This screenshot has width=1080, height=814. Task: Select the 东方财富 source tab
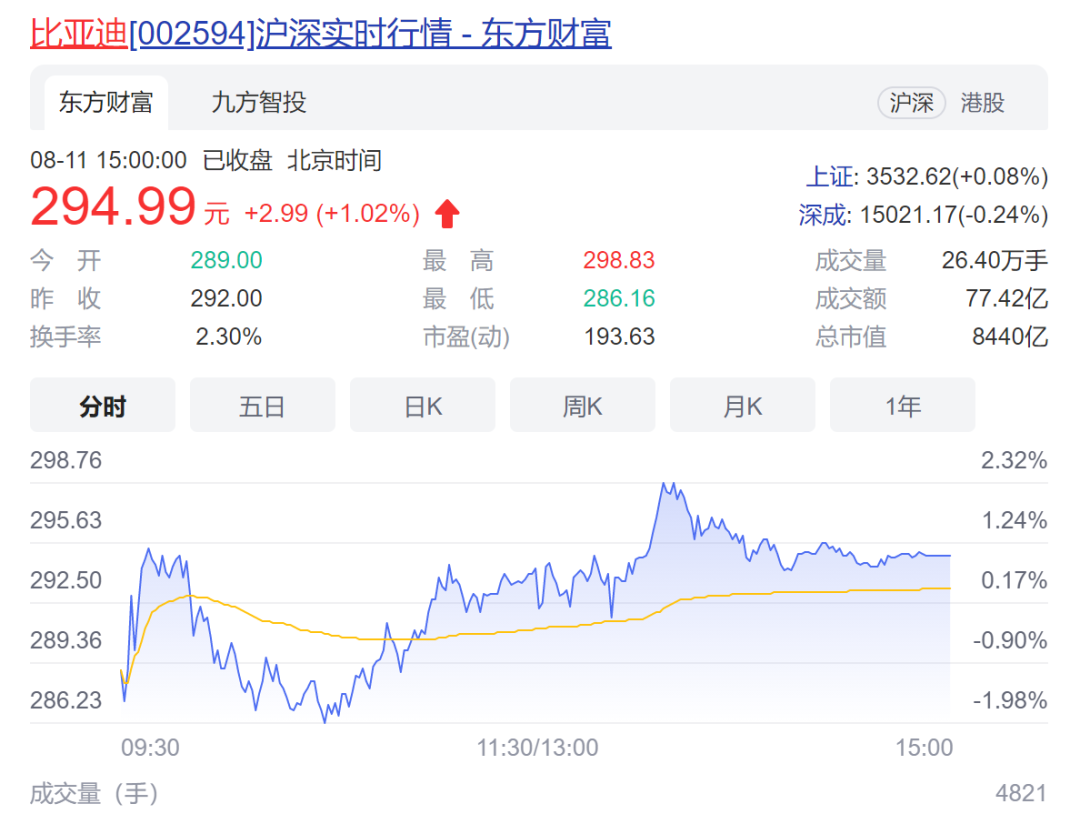[106, 103]
